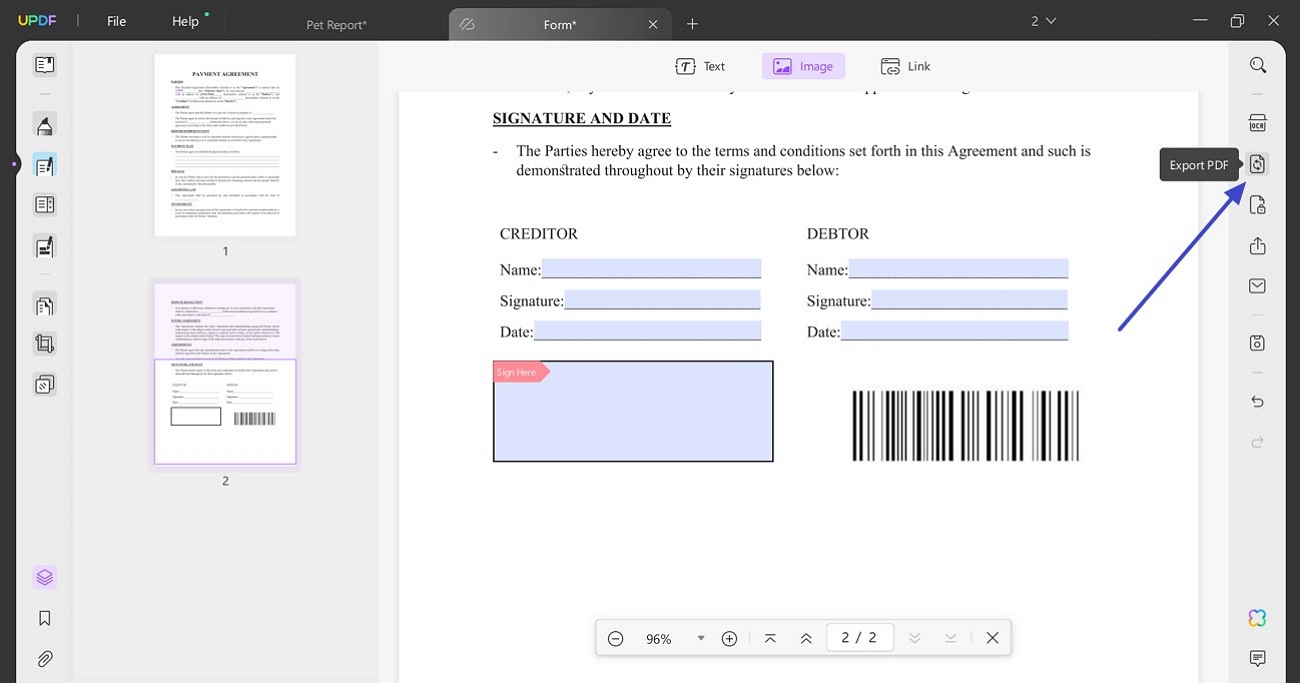Viewport: 1300px width, 683px height.
Task: Toggle Image editing mode off
Action: pos(803,65)
